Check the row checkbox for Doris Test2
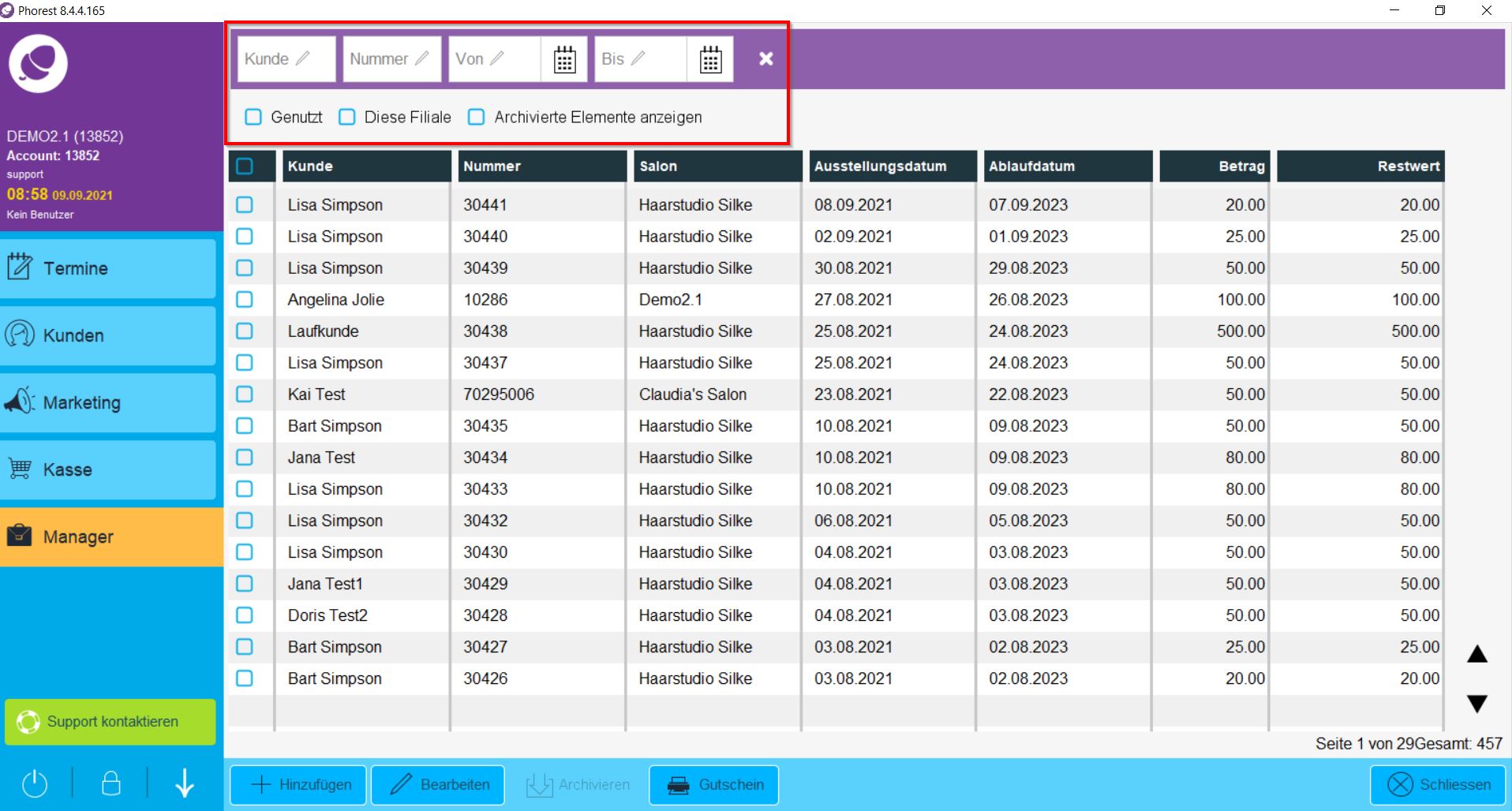Image resolution: width=1512 pixels, height=811 pixels. coord(245,615)
